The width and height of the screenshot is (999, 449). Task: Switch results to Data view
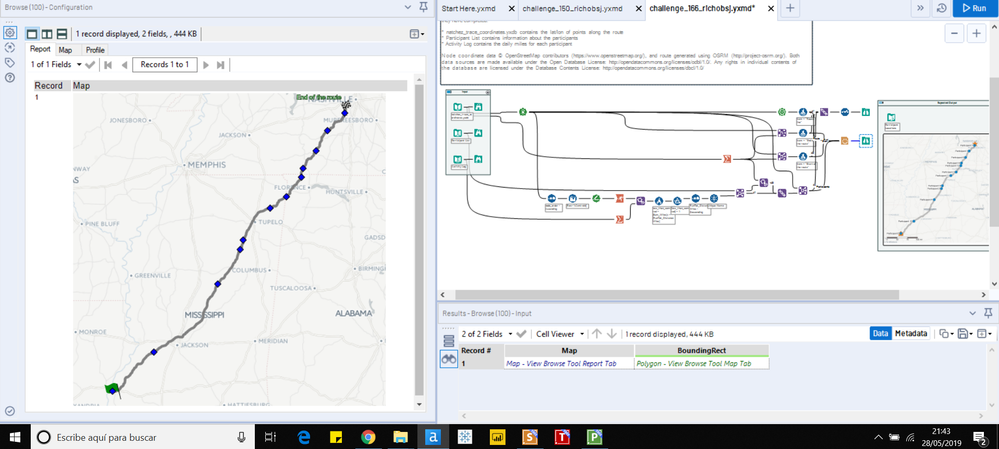point(880,333)
